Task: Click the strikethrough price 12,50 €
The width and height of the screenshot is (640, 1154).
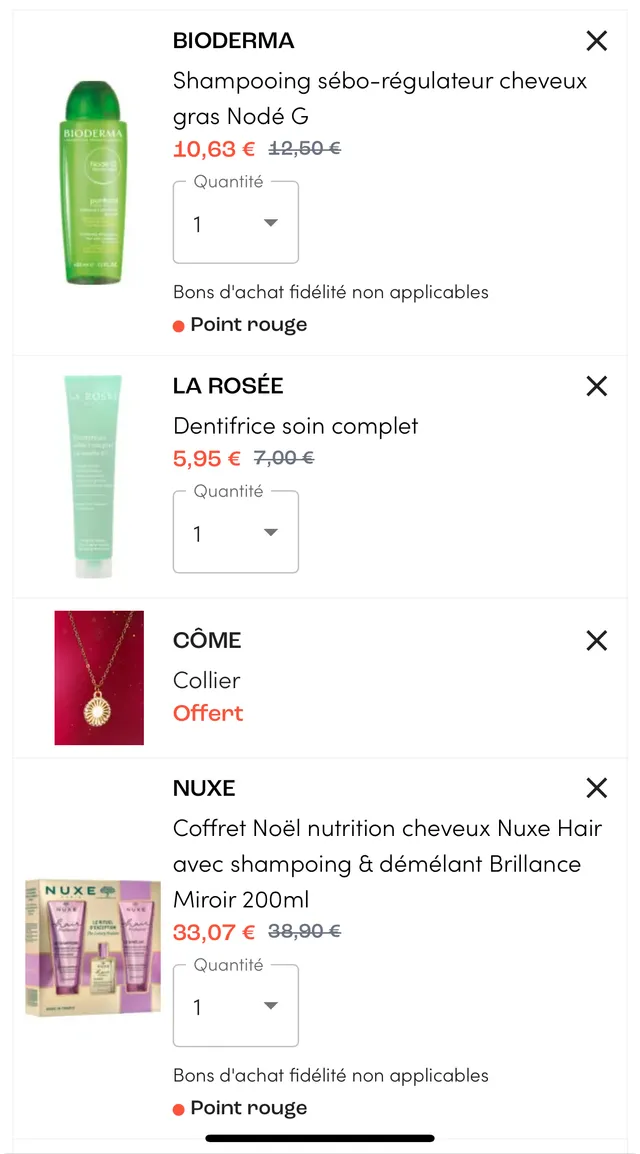Action: click(304, 148)
